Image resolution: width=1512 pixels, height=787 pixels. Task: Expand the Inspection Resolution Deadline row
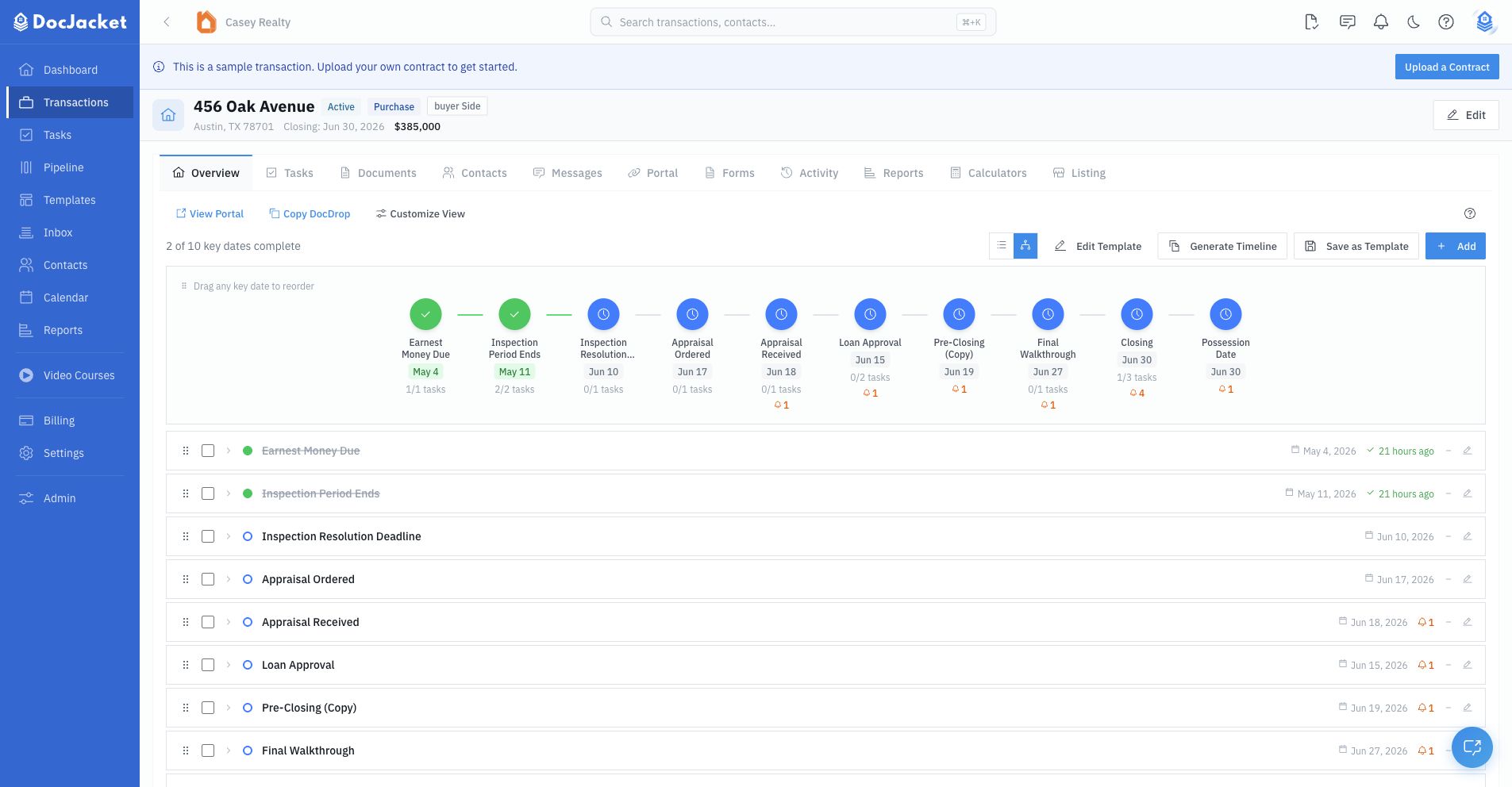click(229, 536)
